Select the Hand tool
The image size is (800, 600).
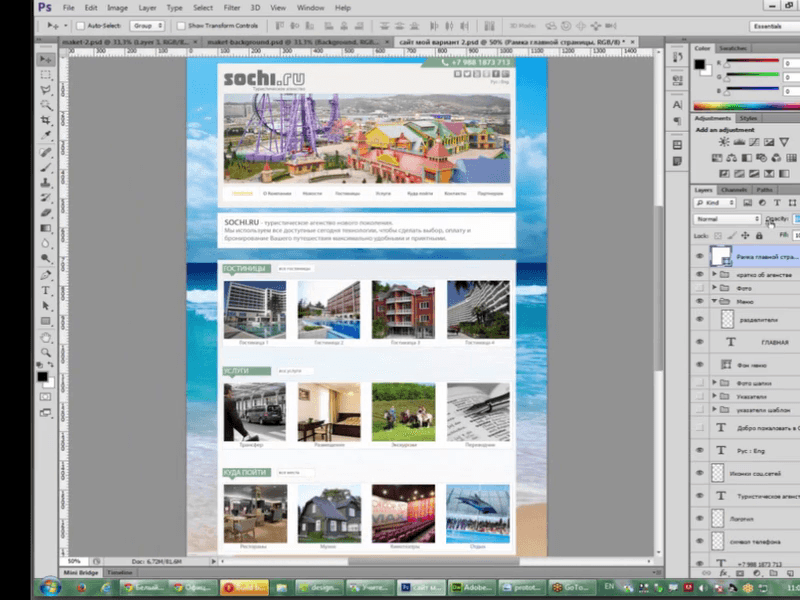[45, 337]
